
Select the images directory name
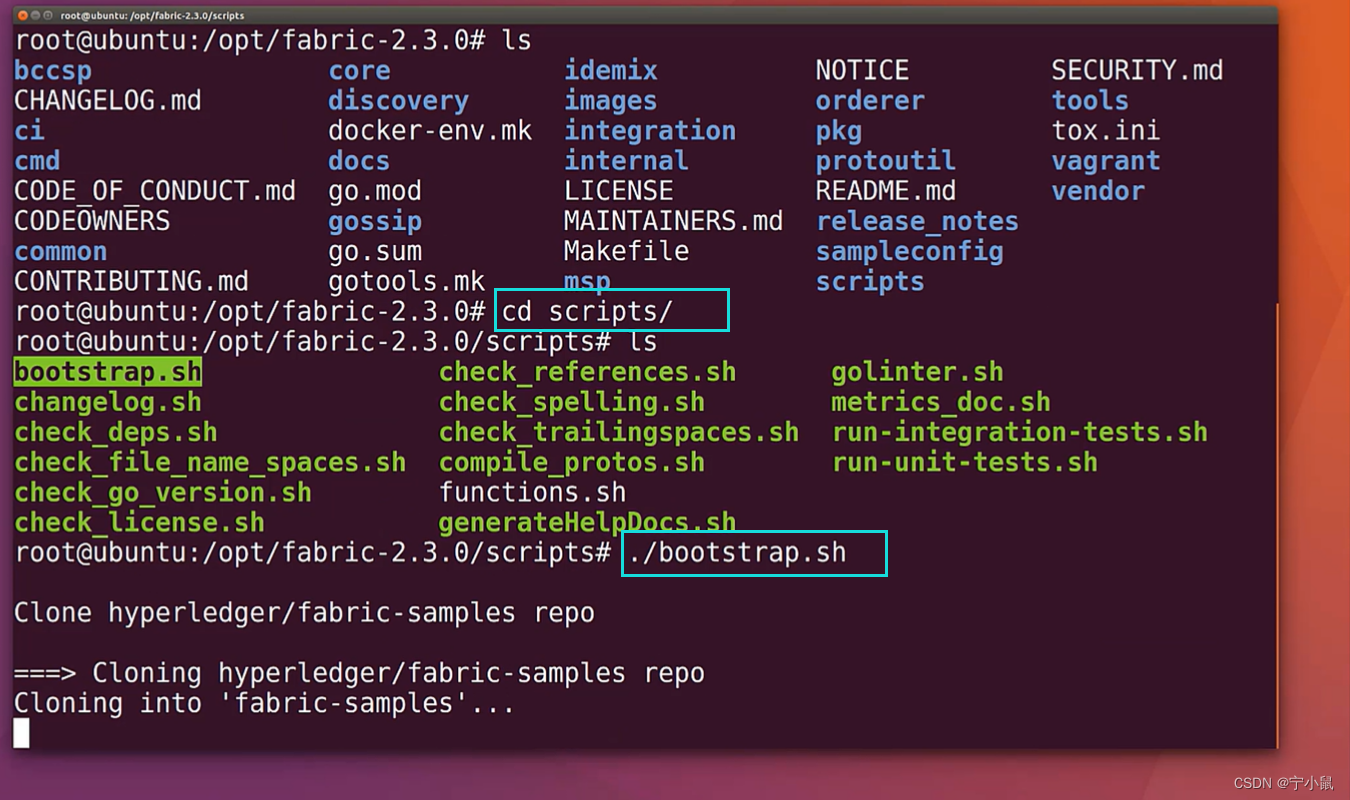tap(611, 102)
